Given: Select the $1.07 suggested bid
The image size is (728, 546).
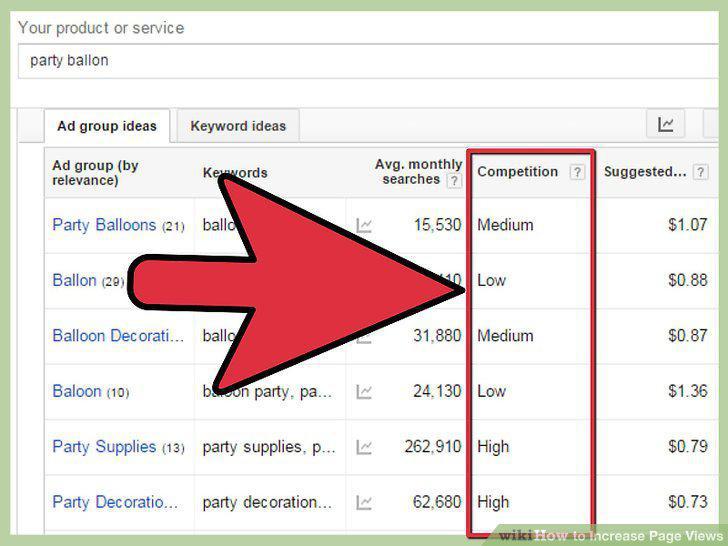Looking at the screenshot, I should click(x=688, y=225).
